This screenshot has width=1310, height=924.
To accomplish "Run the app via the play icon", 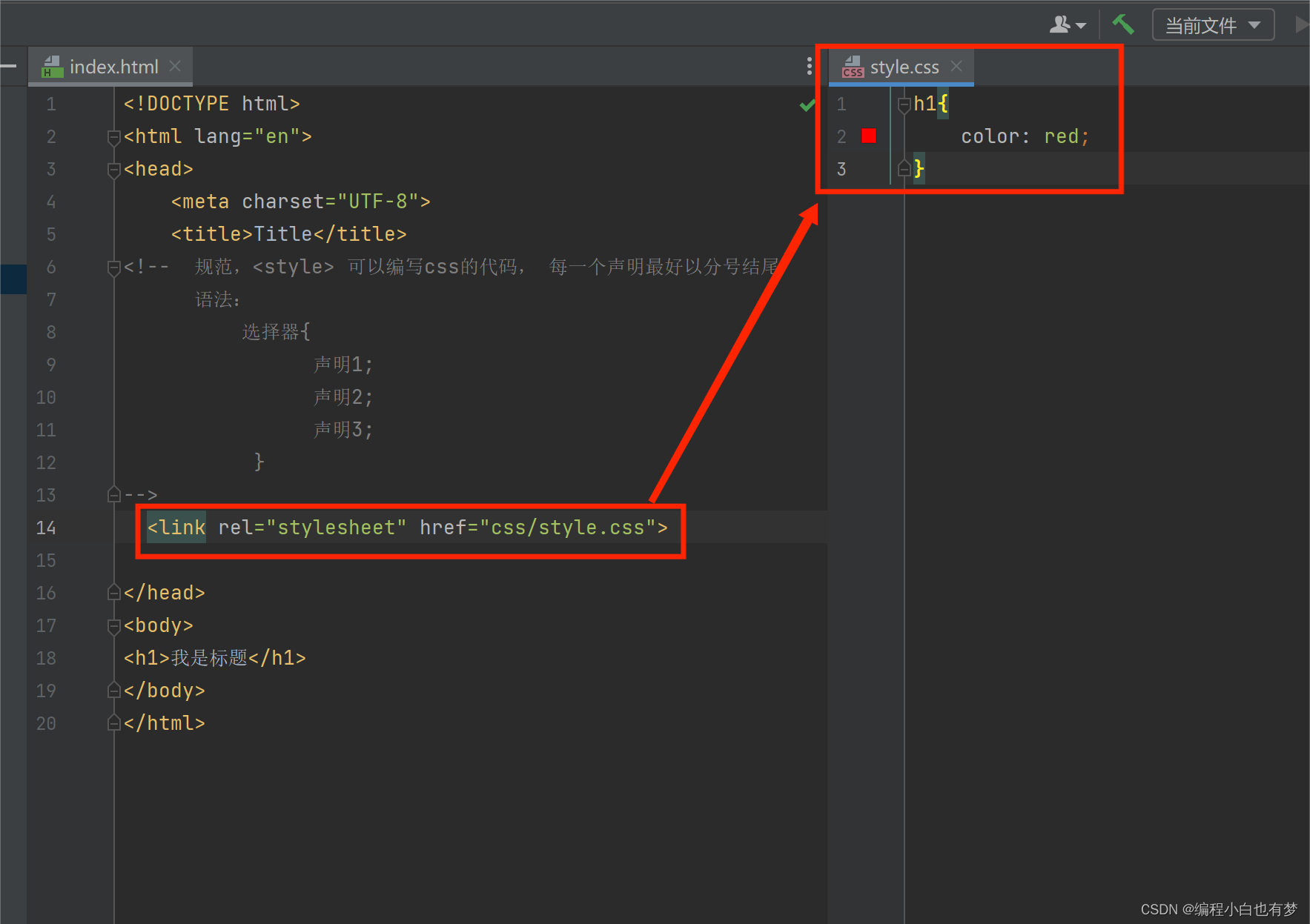I will (x=1302, y=24).
